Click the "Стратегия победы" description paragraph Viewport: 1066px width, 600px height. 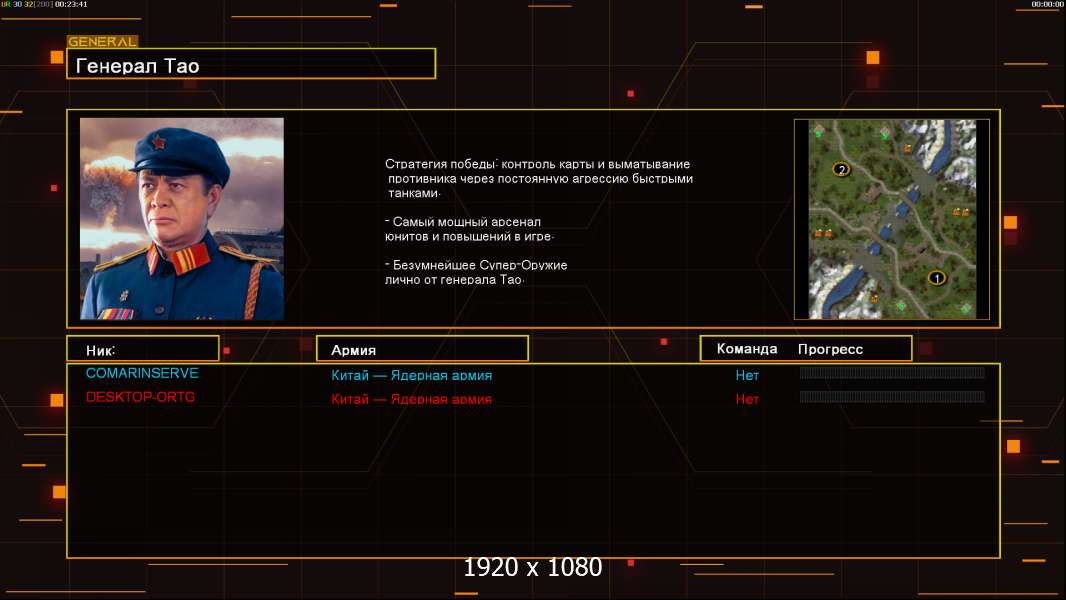[x=538, y=178]
